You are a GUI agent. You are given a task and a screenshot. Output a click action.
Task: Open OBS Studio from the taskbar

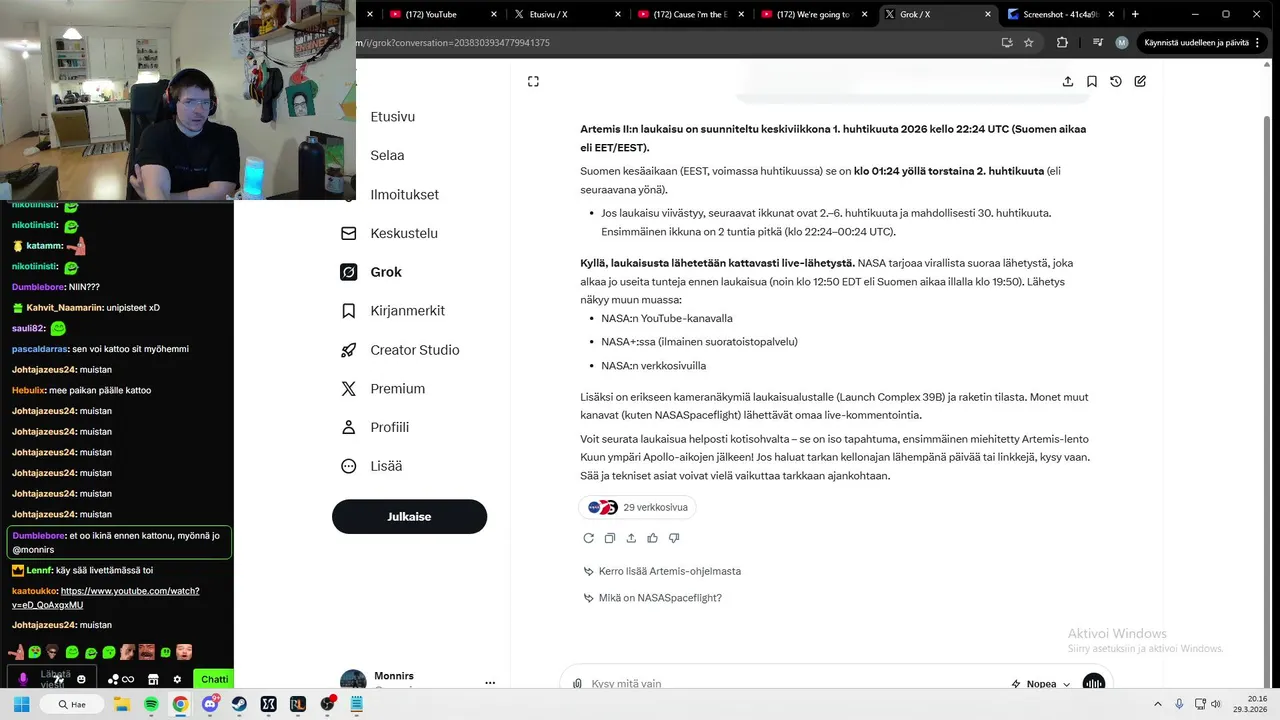coord(327,704)
